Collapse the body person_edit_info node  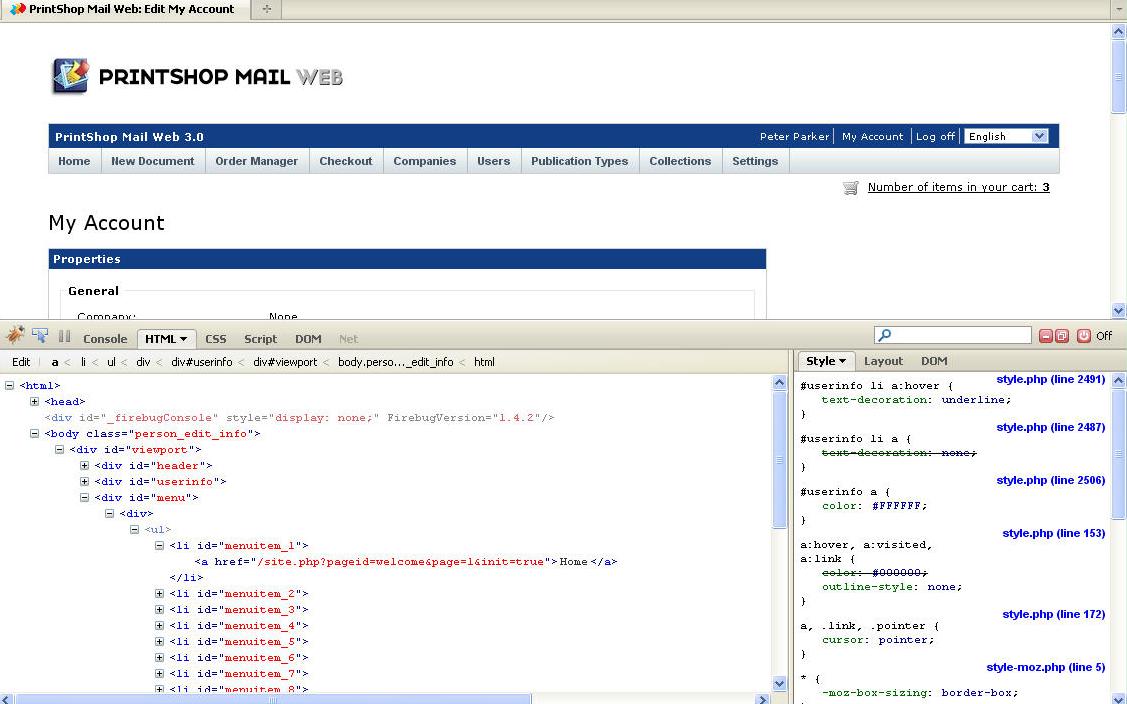click(34, 434)
